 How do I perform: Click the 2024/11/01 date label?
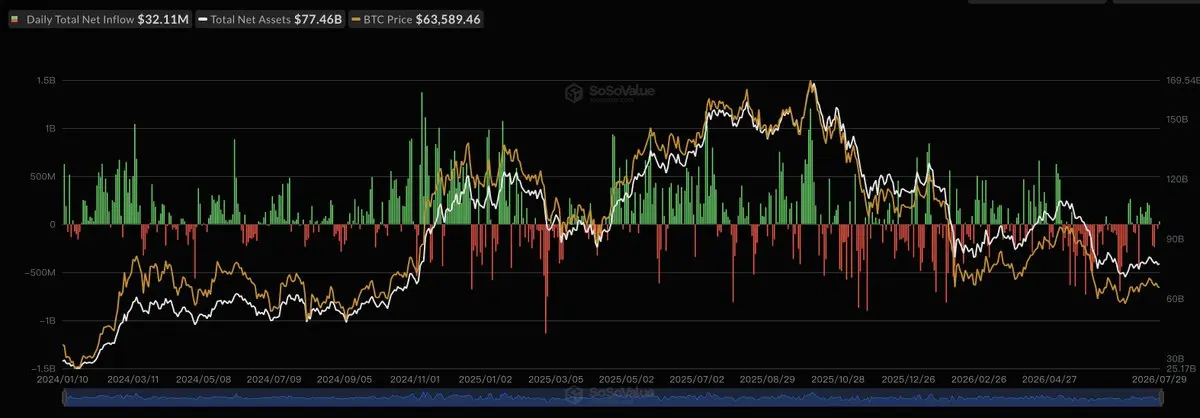point(413,380)
